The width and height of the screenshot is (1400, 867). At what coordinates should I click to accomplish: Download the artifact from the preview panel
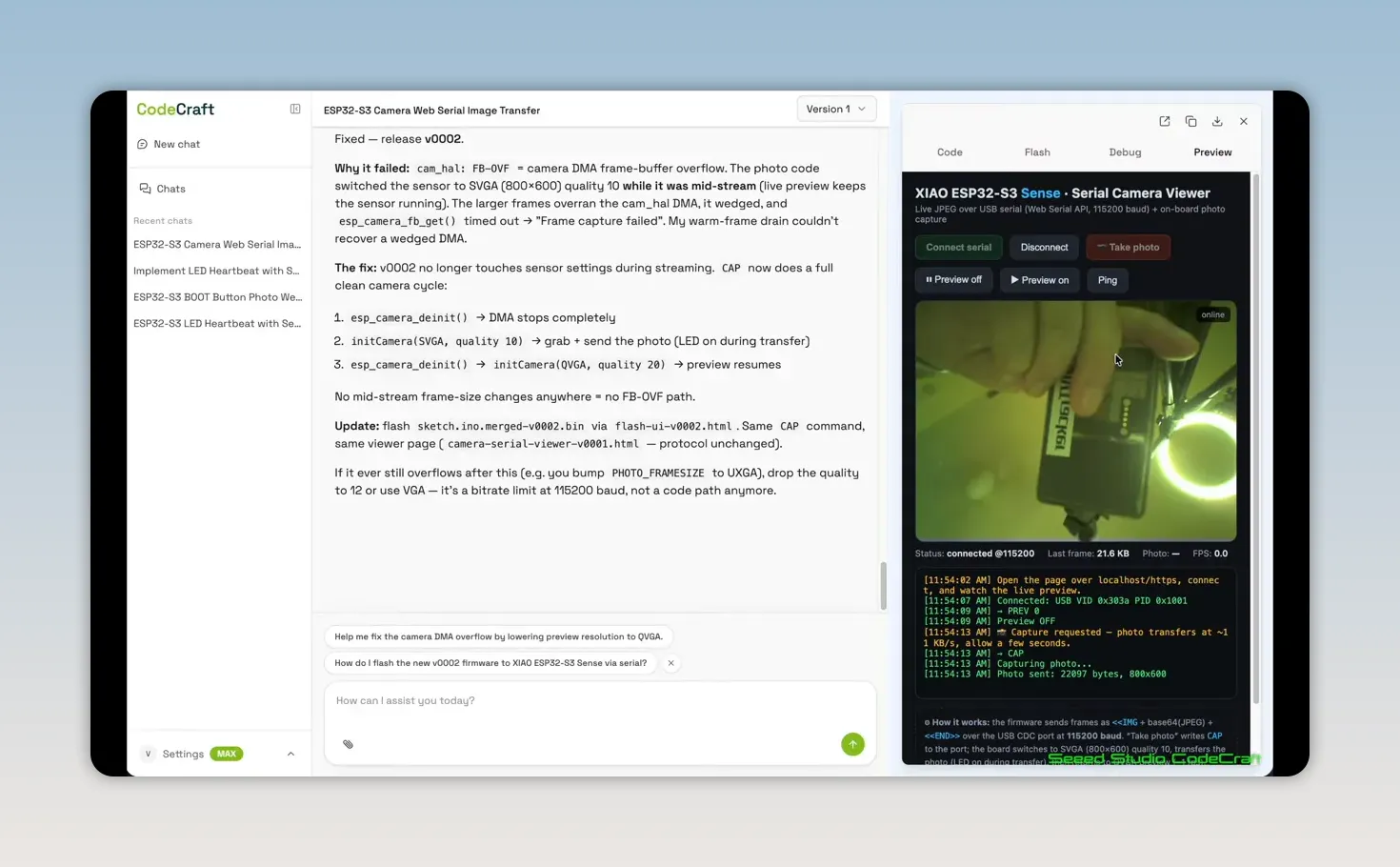coord(1217,122)
